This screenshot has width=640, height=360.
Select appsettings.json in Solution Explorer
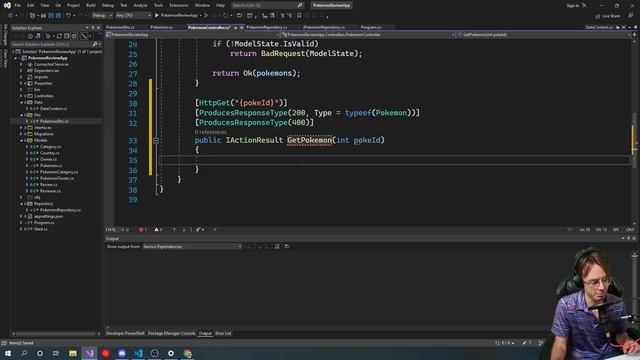(49, 216)
